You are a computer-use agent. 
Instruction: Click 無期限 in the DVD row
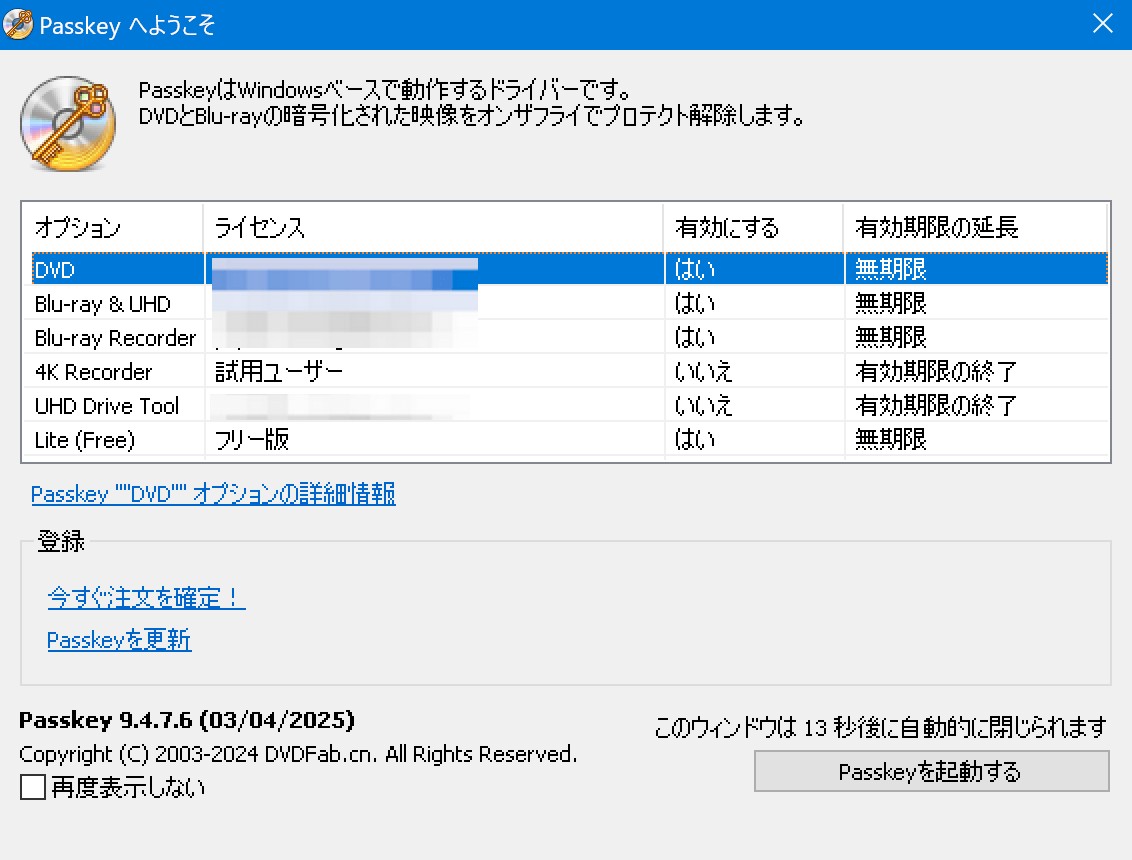click(x=891, y=269)
